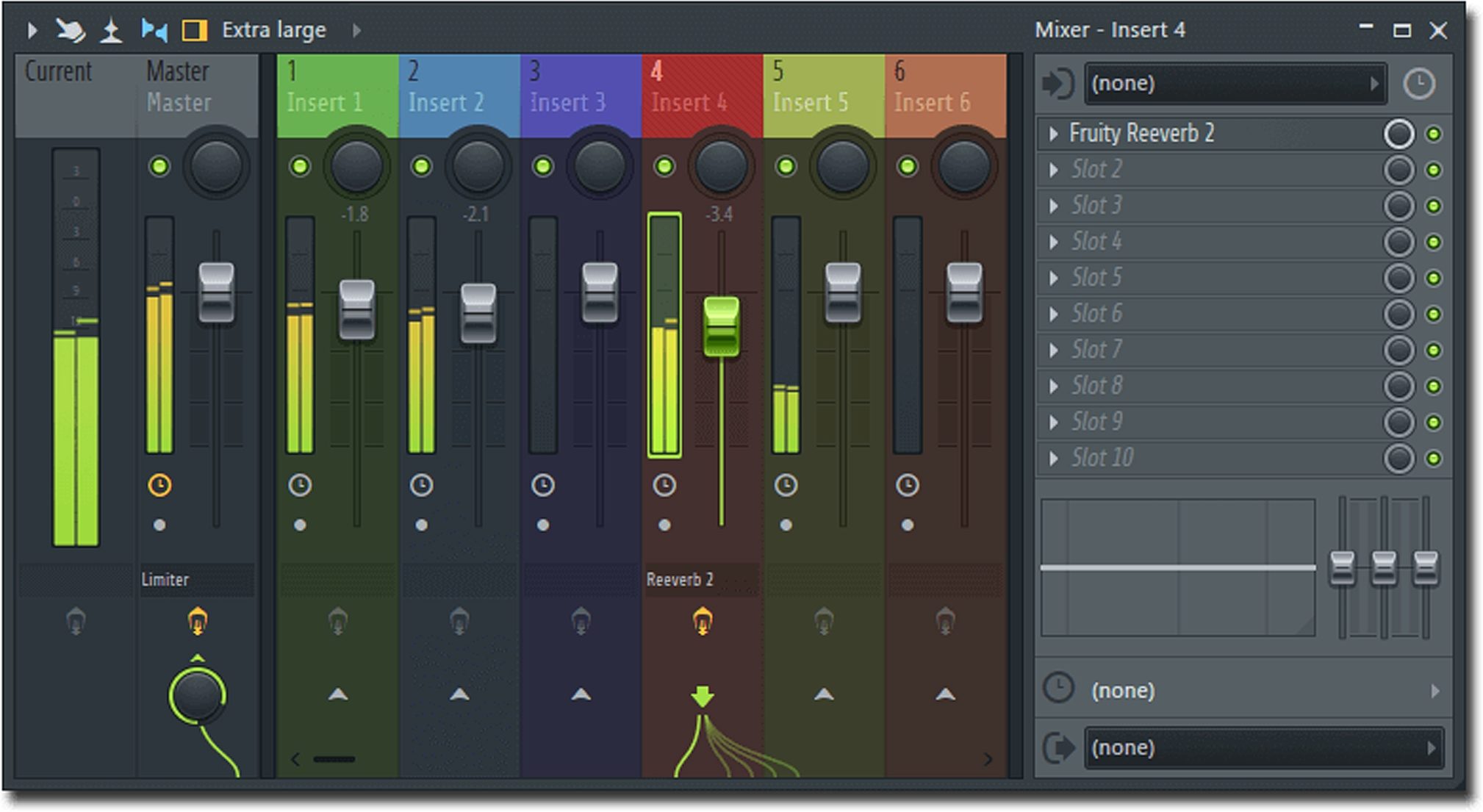1483x812 pixels.
Task: Expand Slot 2 options arrow
Action: (1054, 170)
